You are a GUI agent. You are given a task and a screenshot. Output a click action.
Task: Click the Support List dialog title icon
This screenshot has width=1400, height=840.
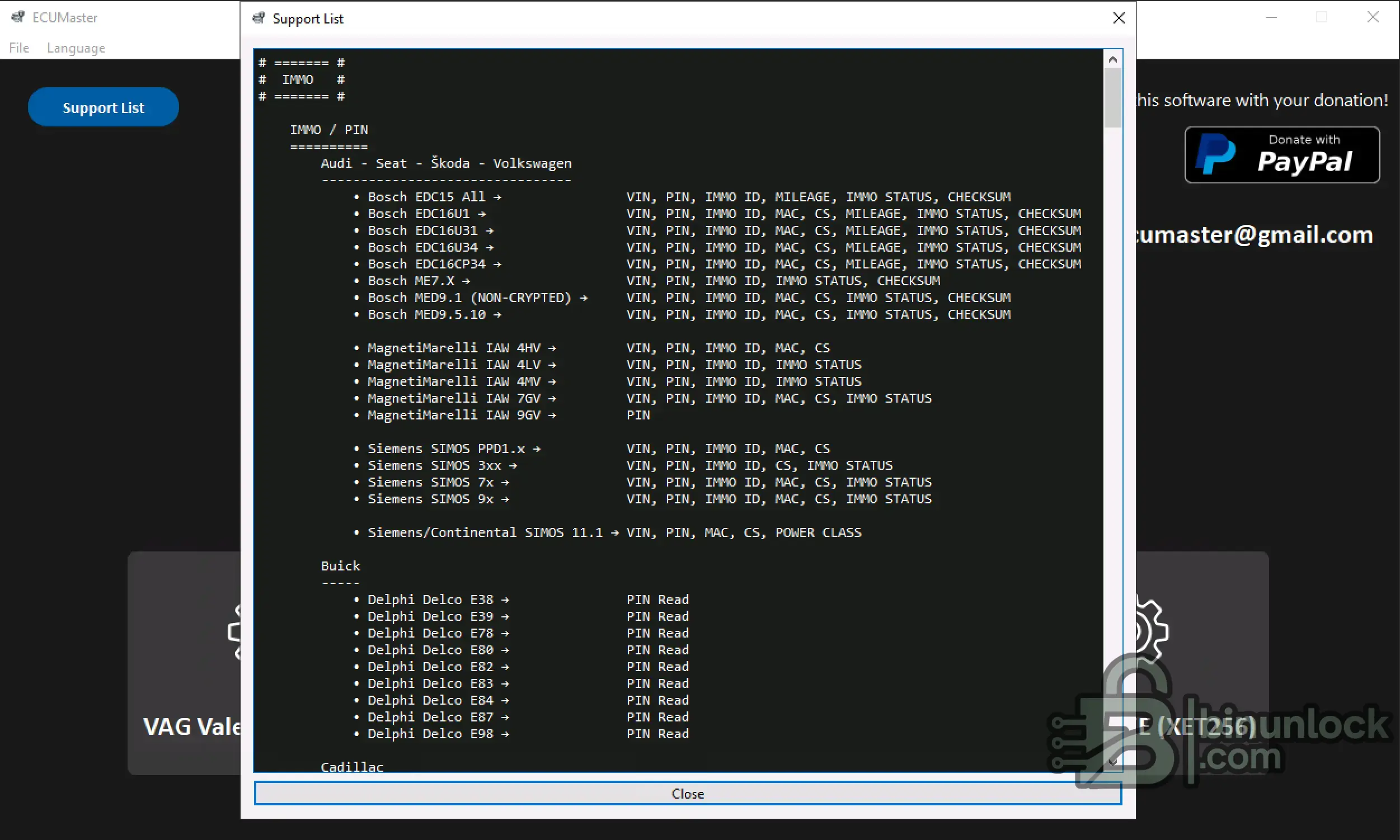tap(259, 18)
